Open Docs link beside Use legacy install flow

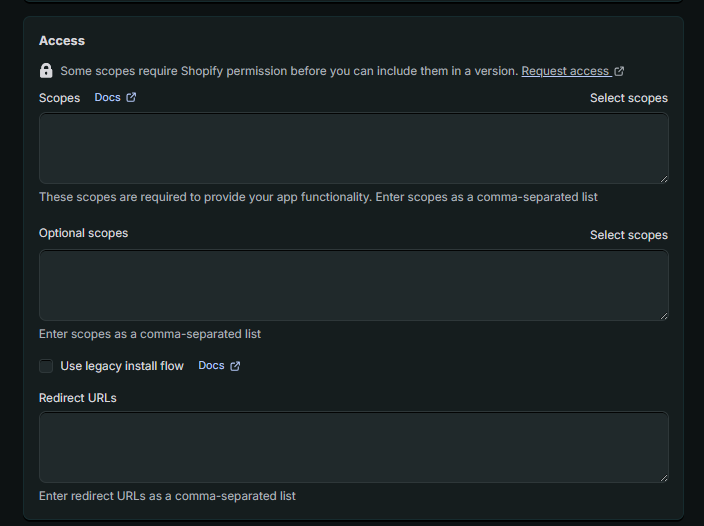point(211,366)
